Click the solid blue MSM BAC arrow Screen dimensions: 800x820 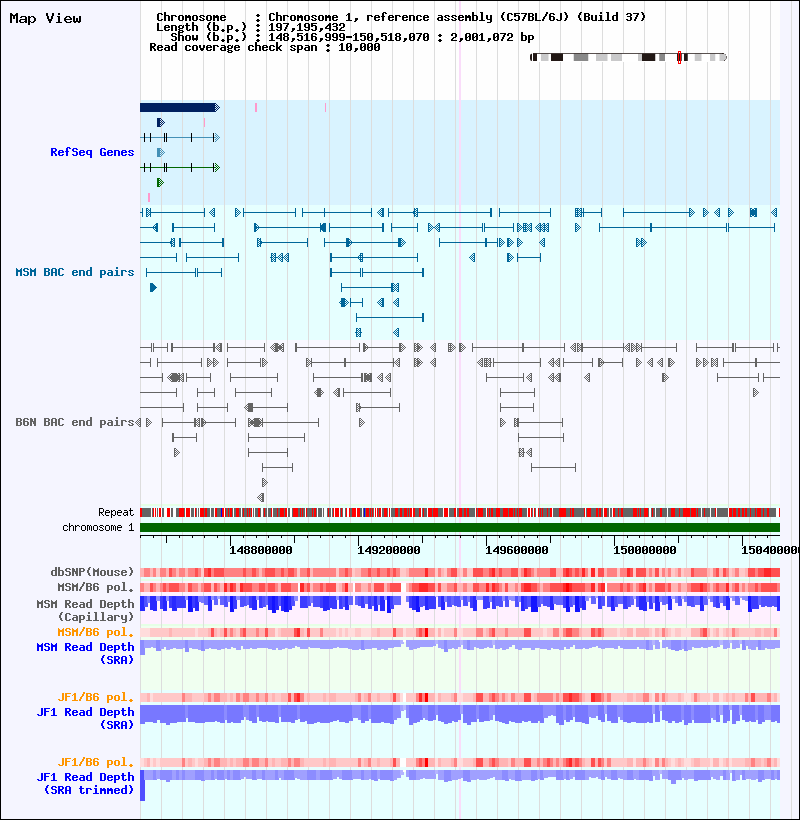click(x=153, y=287)
